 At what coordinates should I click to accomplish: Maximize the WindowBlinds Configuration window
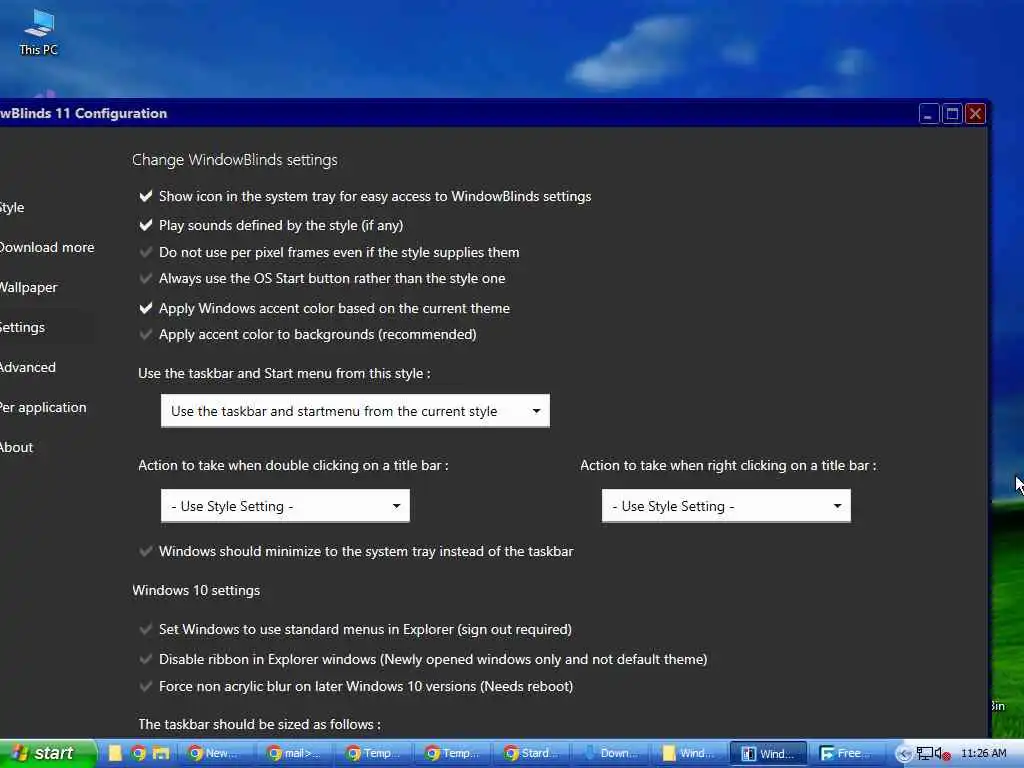pyautogui.click(x=952, y=114)
